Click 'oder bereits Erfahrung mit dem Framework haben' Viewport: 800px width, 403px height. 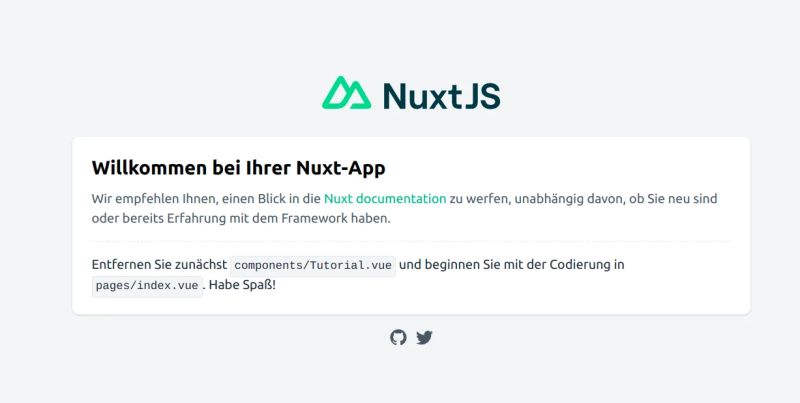pos(241,218)
